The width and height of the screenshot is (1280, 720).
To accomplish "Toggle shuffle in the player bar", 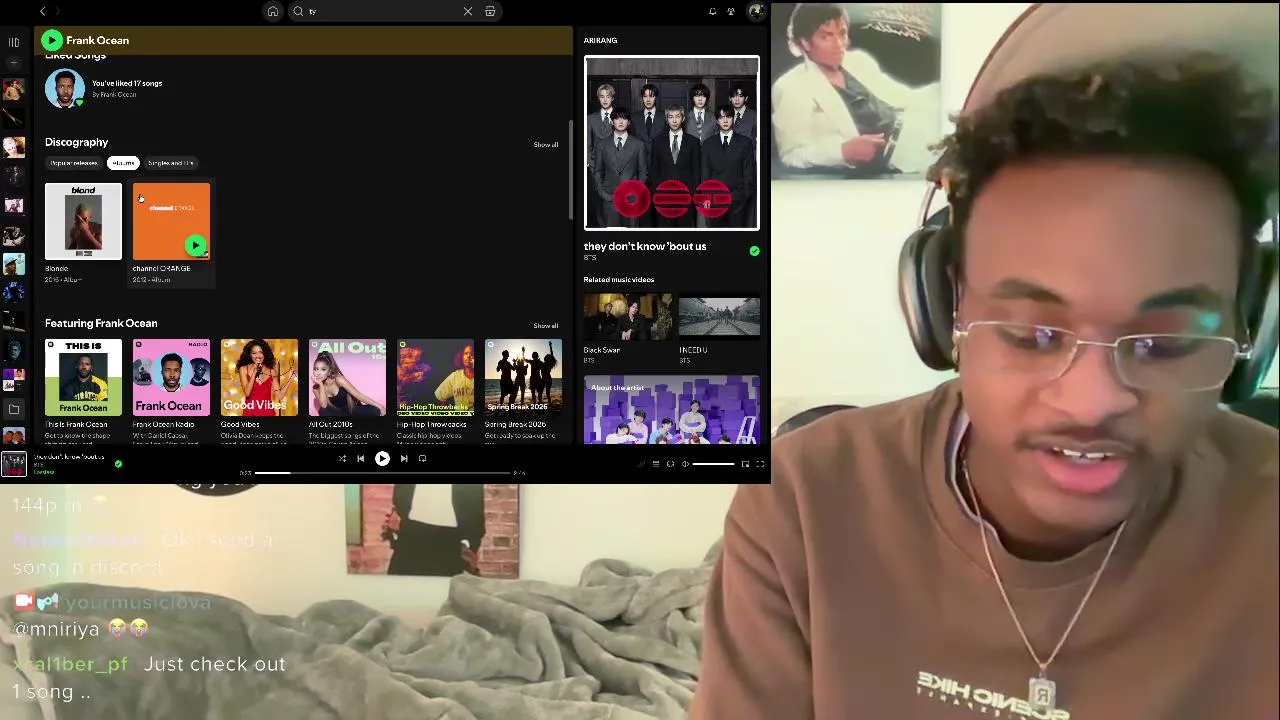I will pyautogui.click(x=342, y=458).
